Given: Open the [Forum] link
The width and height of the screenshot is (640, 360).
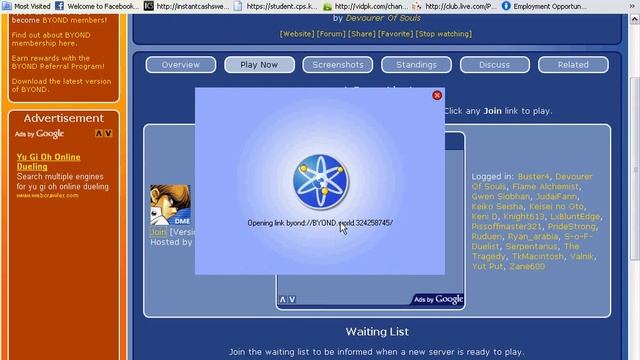Looking at the screenshot, I should click(x=331, y=34).
